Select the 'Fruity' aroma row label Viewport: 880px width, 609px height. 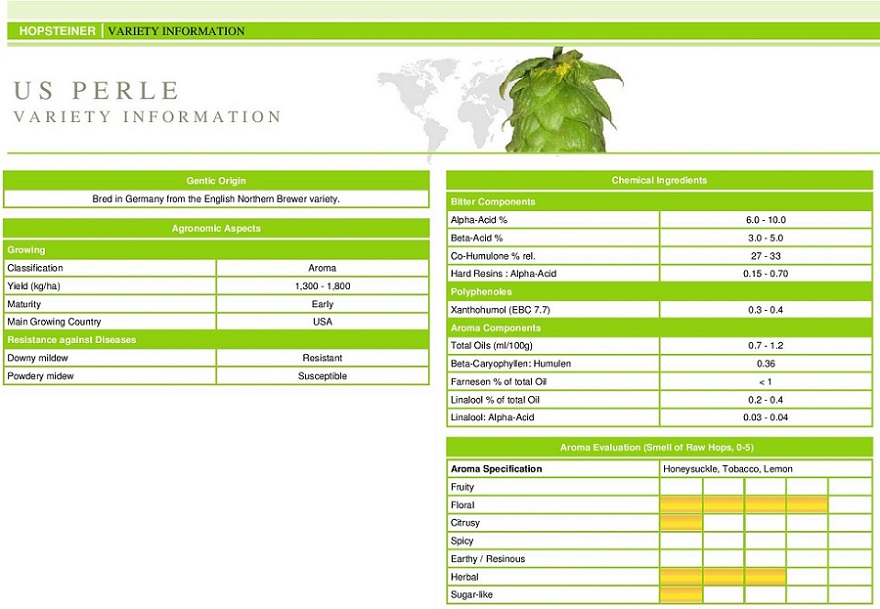click(x=462, y=487)
